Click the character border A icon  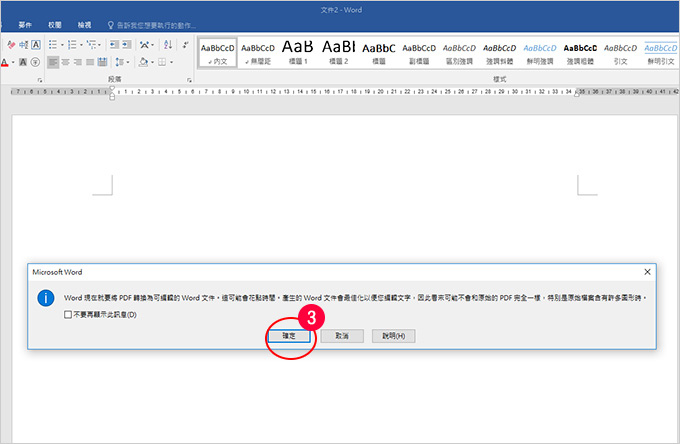tap(36, 45)
